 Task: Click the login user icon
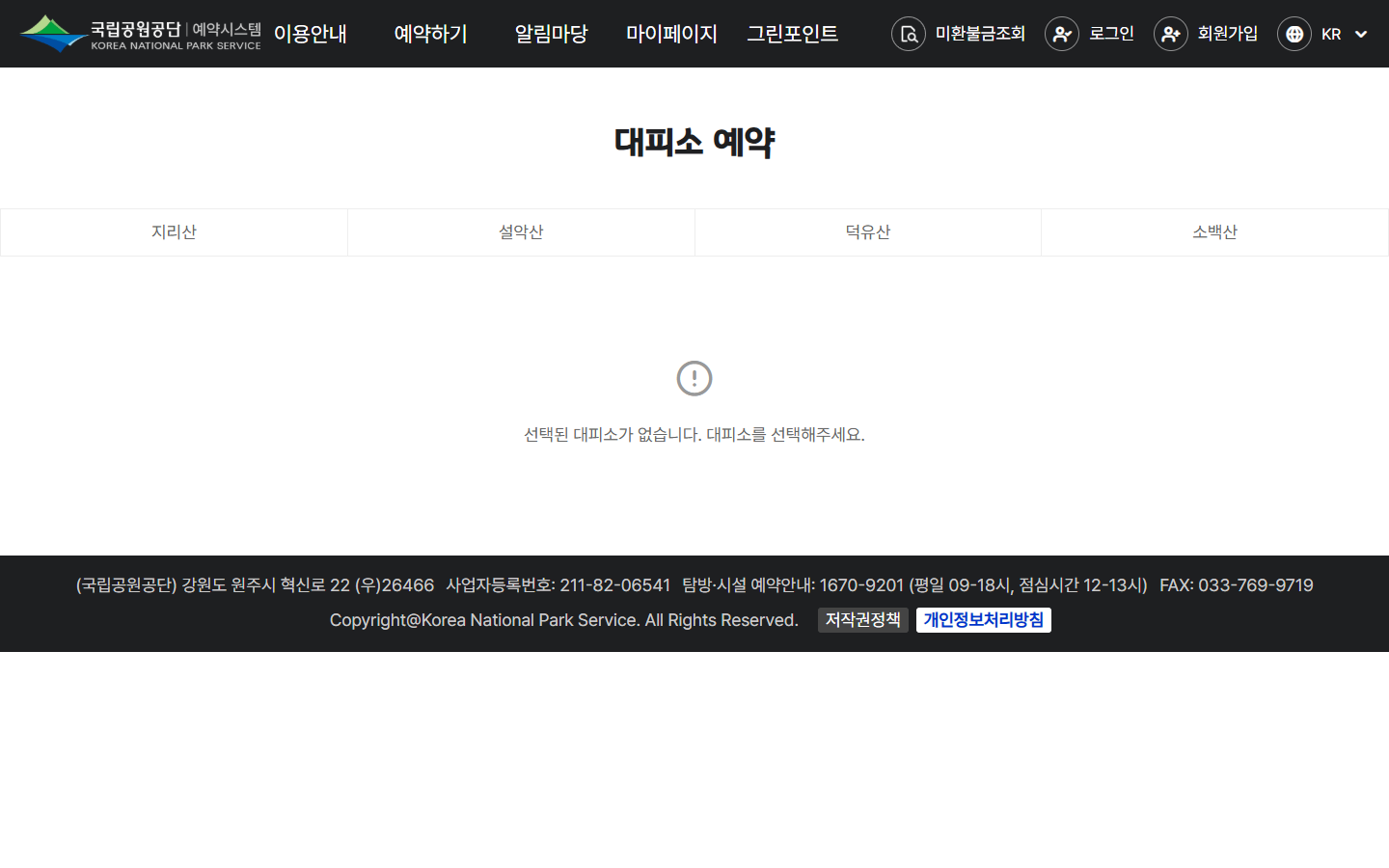pos(1062,34)
